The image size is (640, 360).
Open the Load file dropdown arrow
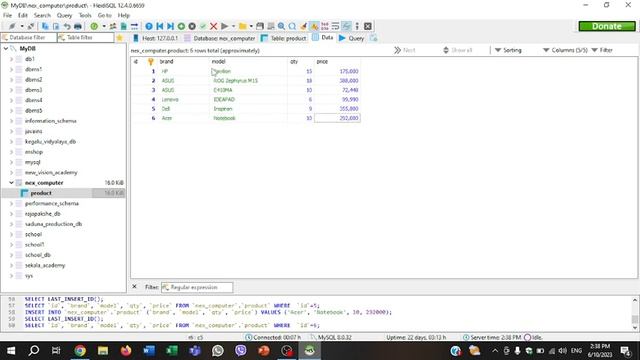(251, 26)
